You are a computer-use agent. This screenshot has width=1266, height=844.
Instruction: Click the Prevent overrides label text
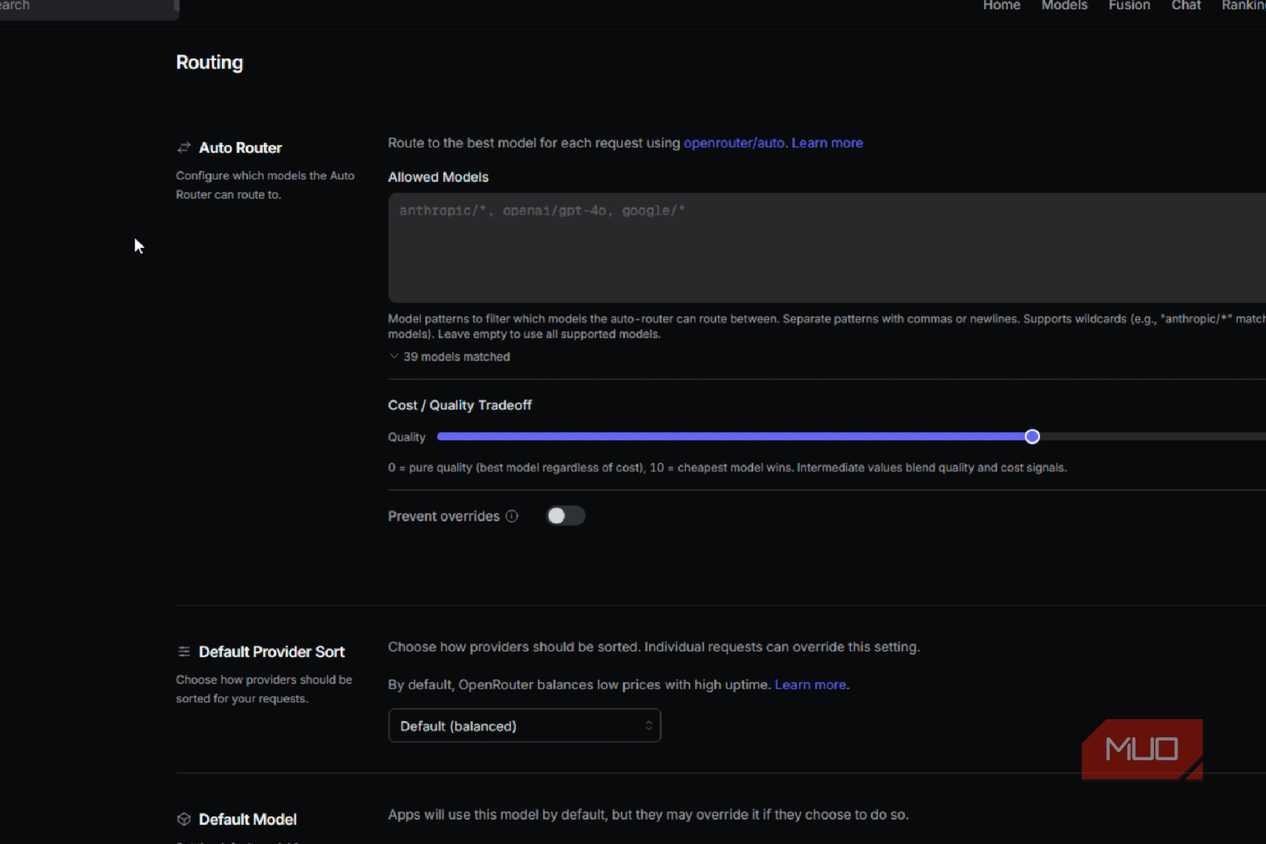[444, 516]
